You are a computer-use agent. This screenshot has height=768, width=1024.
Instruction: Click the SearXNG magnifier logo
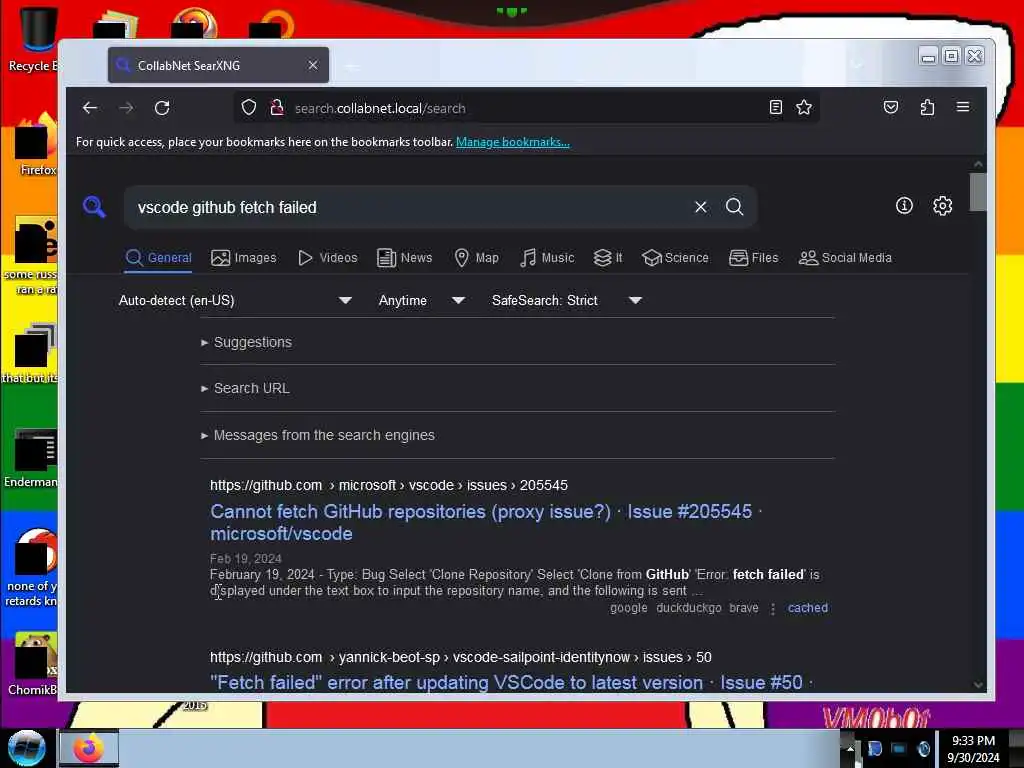(x=94, y=207)
